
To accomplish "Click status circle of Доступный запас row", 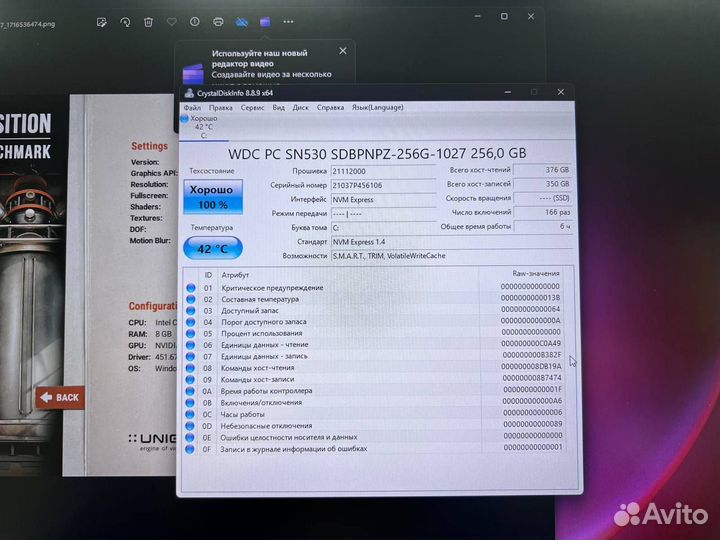I will click(191, 311).
